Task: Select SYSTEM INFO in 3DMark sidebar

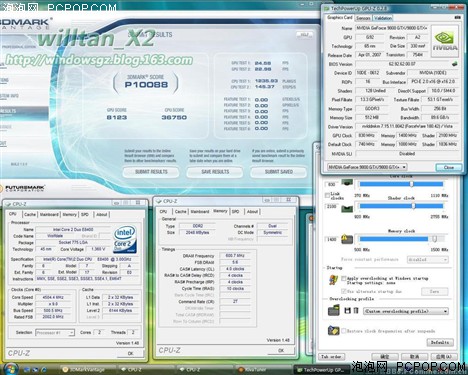Action: pyautogui.click(x=10, y=96)
